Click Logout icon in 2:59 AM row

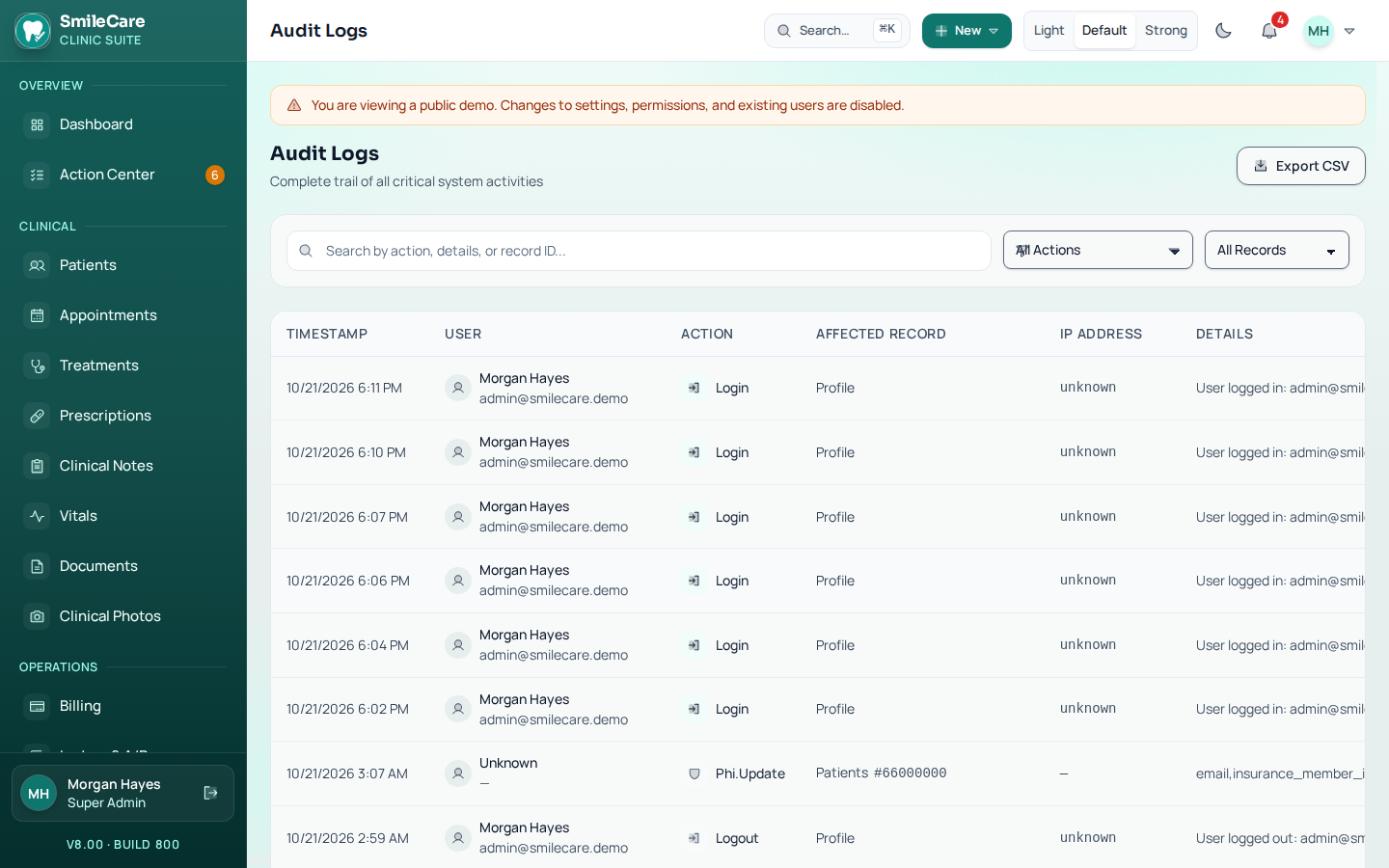(x=694, y=838)
